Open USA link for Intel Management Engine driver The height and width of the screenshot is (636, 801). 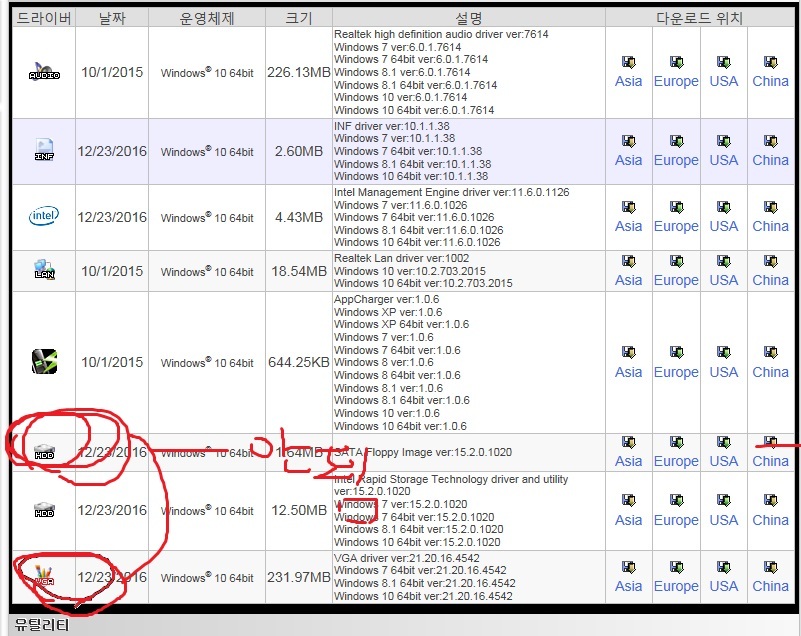(723, 226)
